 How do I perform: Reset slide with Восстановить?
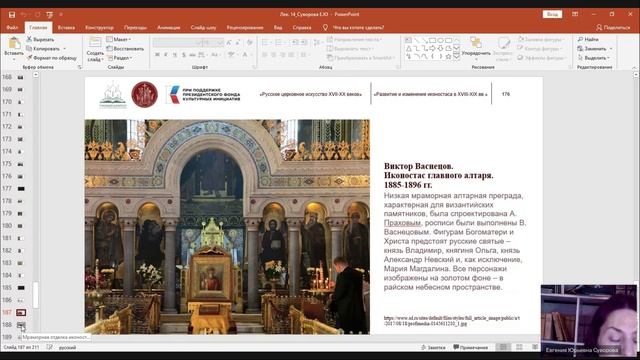(x=125, y=49)
